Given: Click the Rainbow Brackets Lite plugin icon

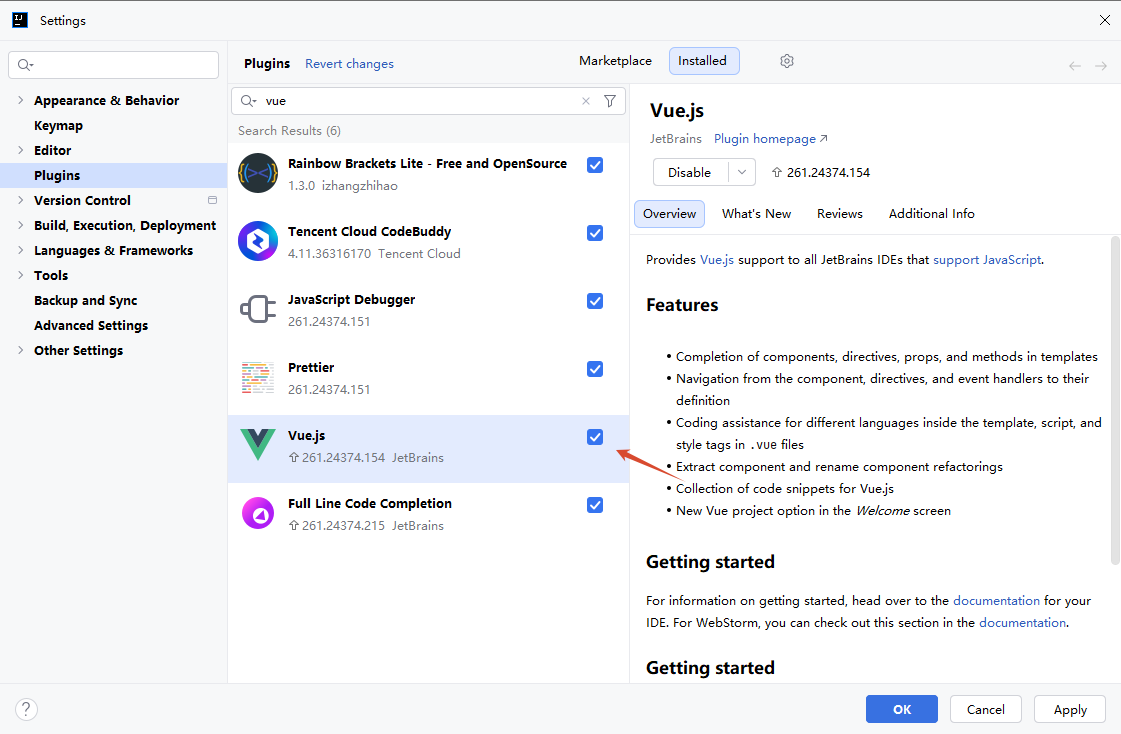Looking at the screenshot, I should (258, 173).
